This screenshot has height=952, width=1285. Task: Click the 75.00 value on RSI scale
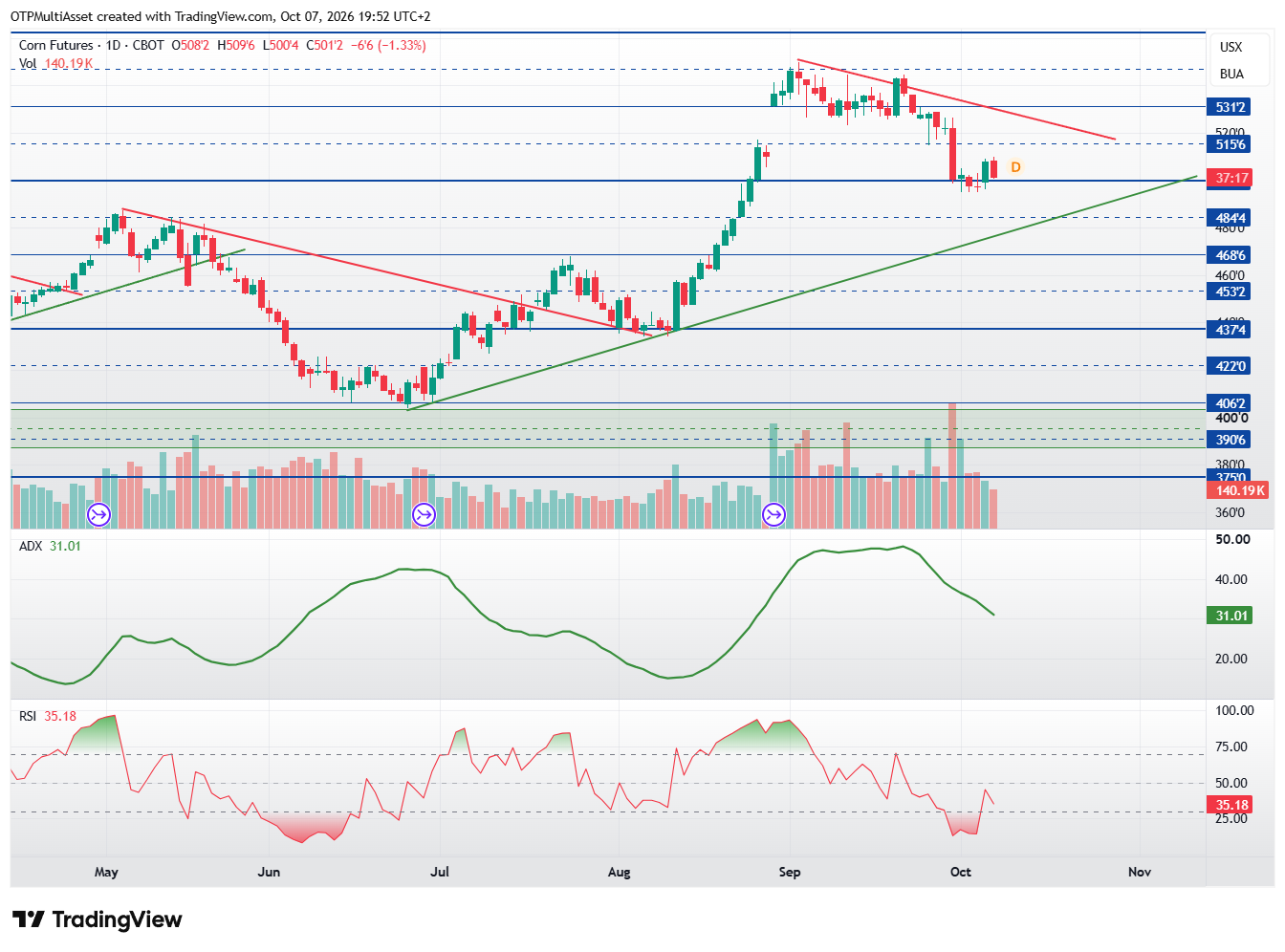1231,746
